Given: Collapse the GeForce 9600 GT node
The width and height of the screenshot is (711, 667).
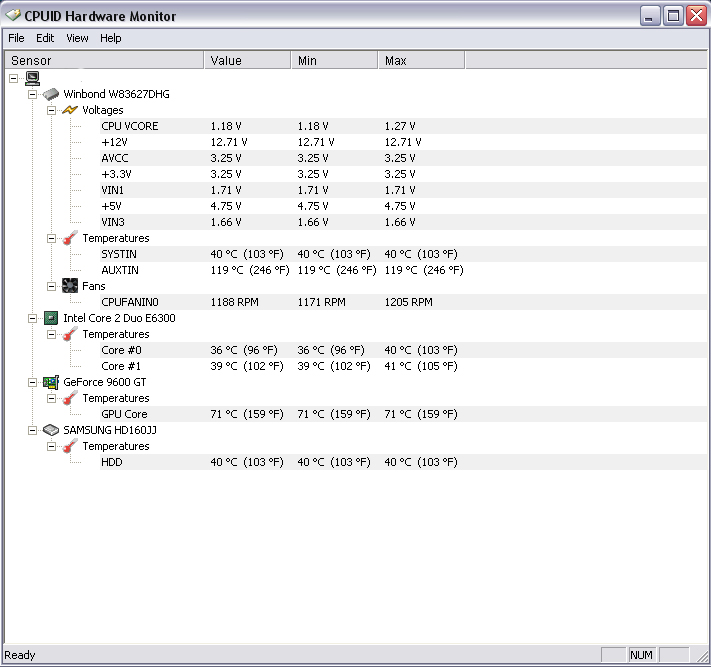Looking at the screenshot, I should click(33, 382).
